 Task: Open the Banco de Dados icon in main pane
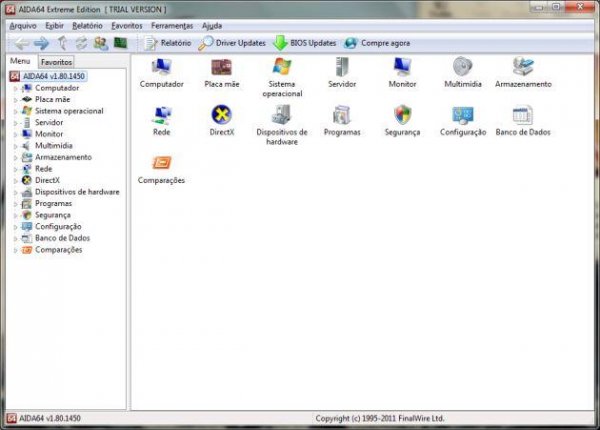523,115
